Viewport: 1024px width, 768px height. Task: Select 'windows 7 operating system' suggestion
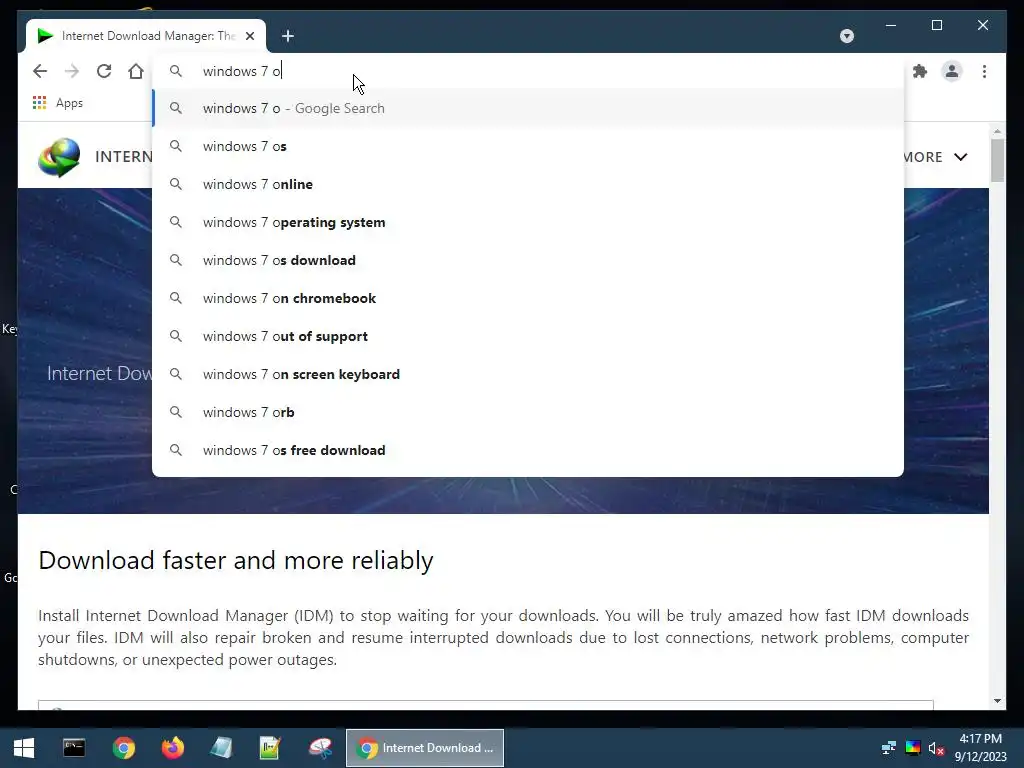pos(528,222)
